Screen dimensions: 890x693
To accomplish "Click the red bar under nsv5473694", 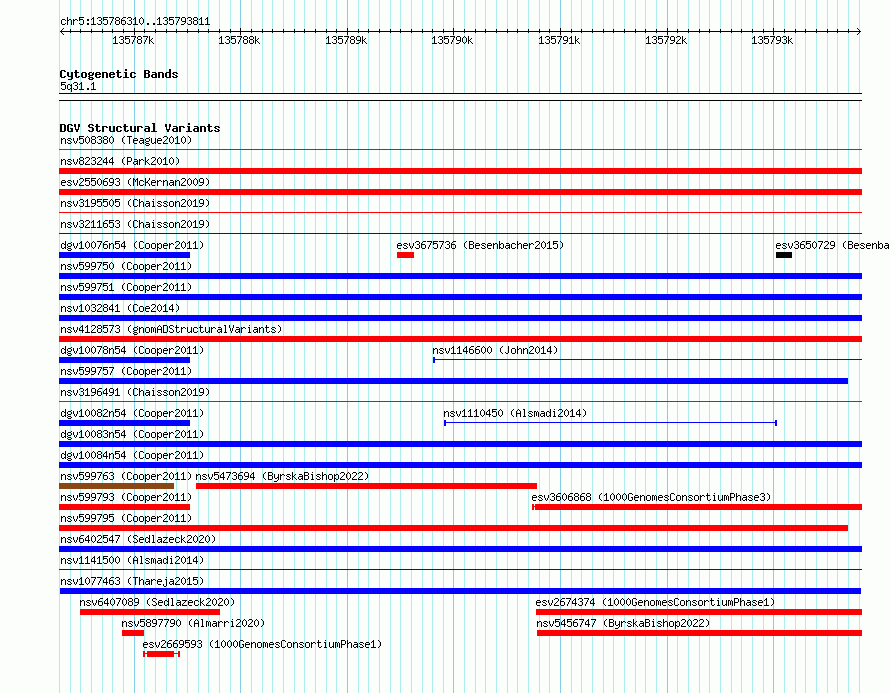I will click(366, 486).
